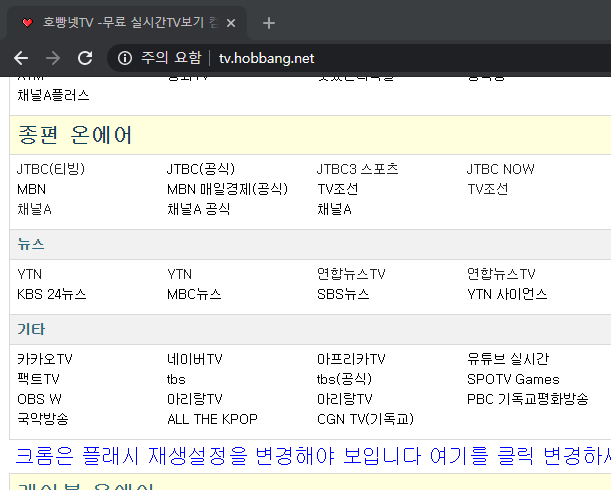Open the JTBC3 스포츠 link
This screenshot has height=490, width=611.
pos(357,169)
